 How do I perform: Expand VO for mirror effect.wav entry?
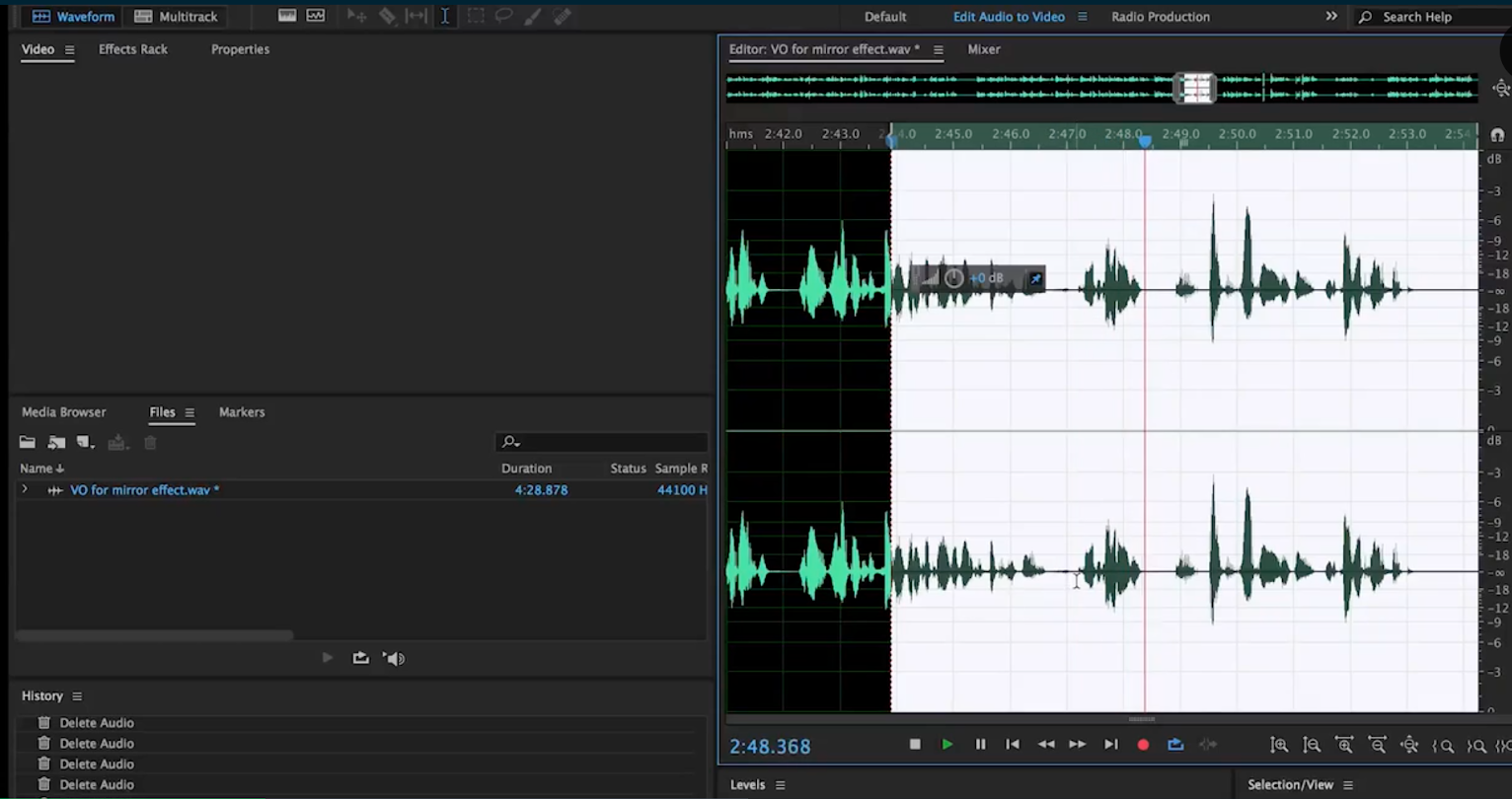[x=25, y=489]
